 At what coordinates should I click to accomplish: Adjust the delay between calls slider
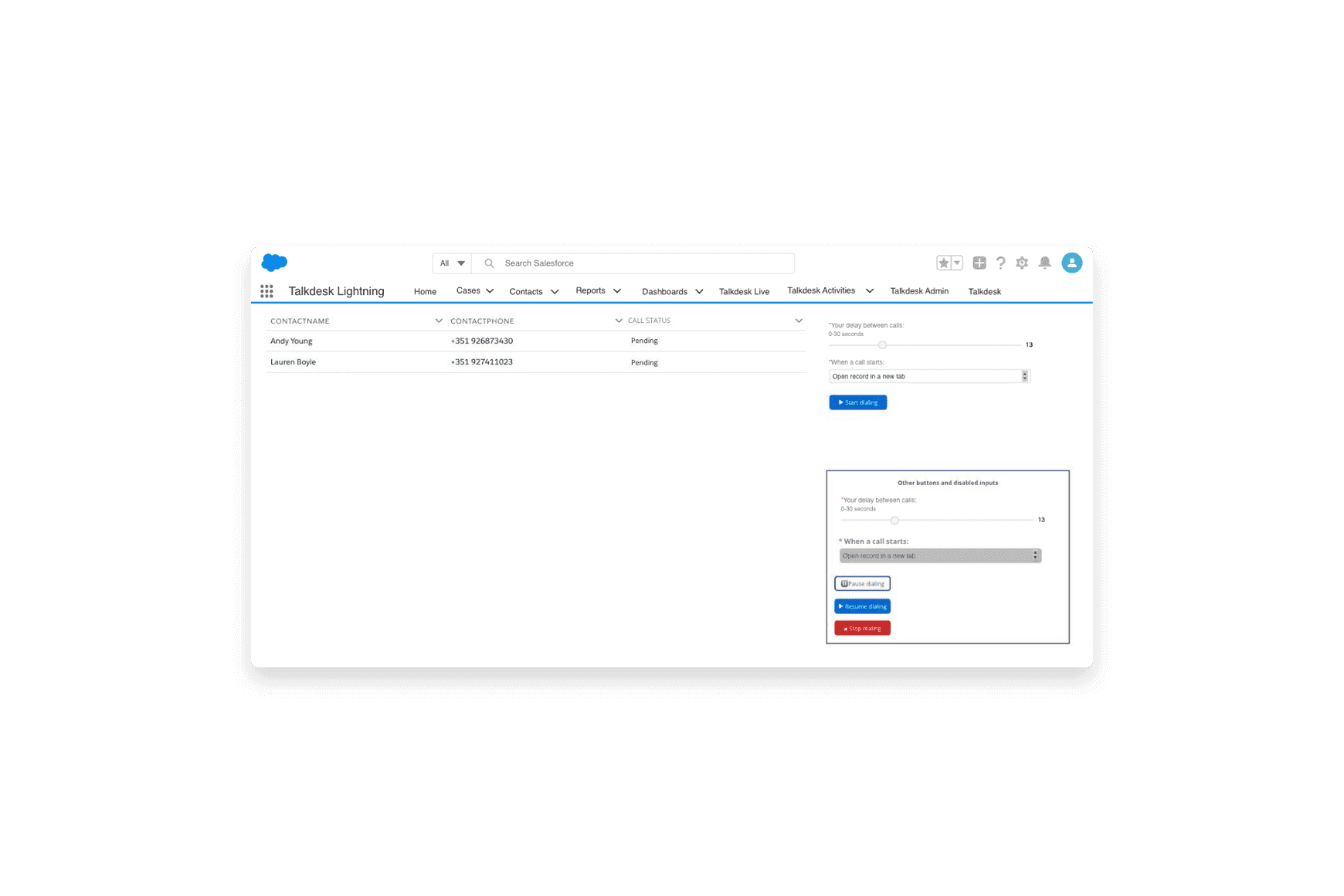tap(882, 345)
